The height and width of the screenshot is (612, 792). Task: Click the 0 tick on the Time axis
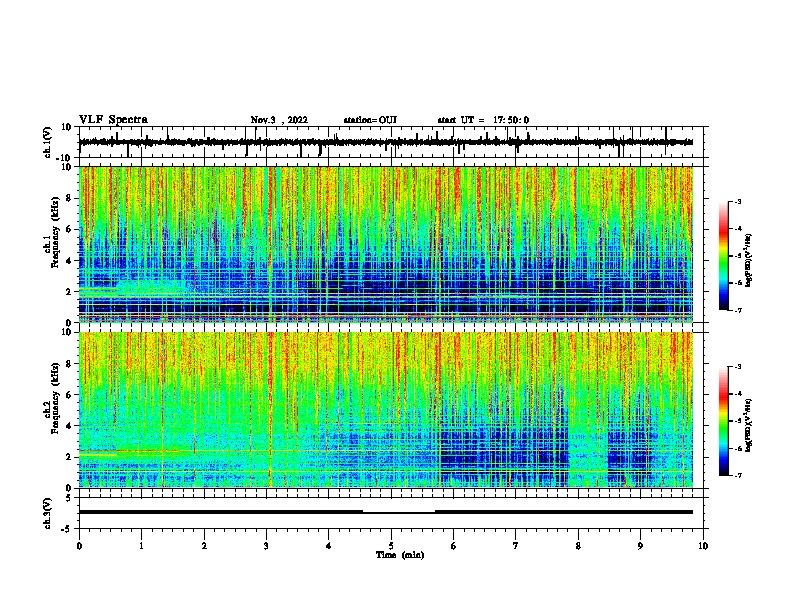click(79, 546)
